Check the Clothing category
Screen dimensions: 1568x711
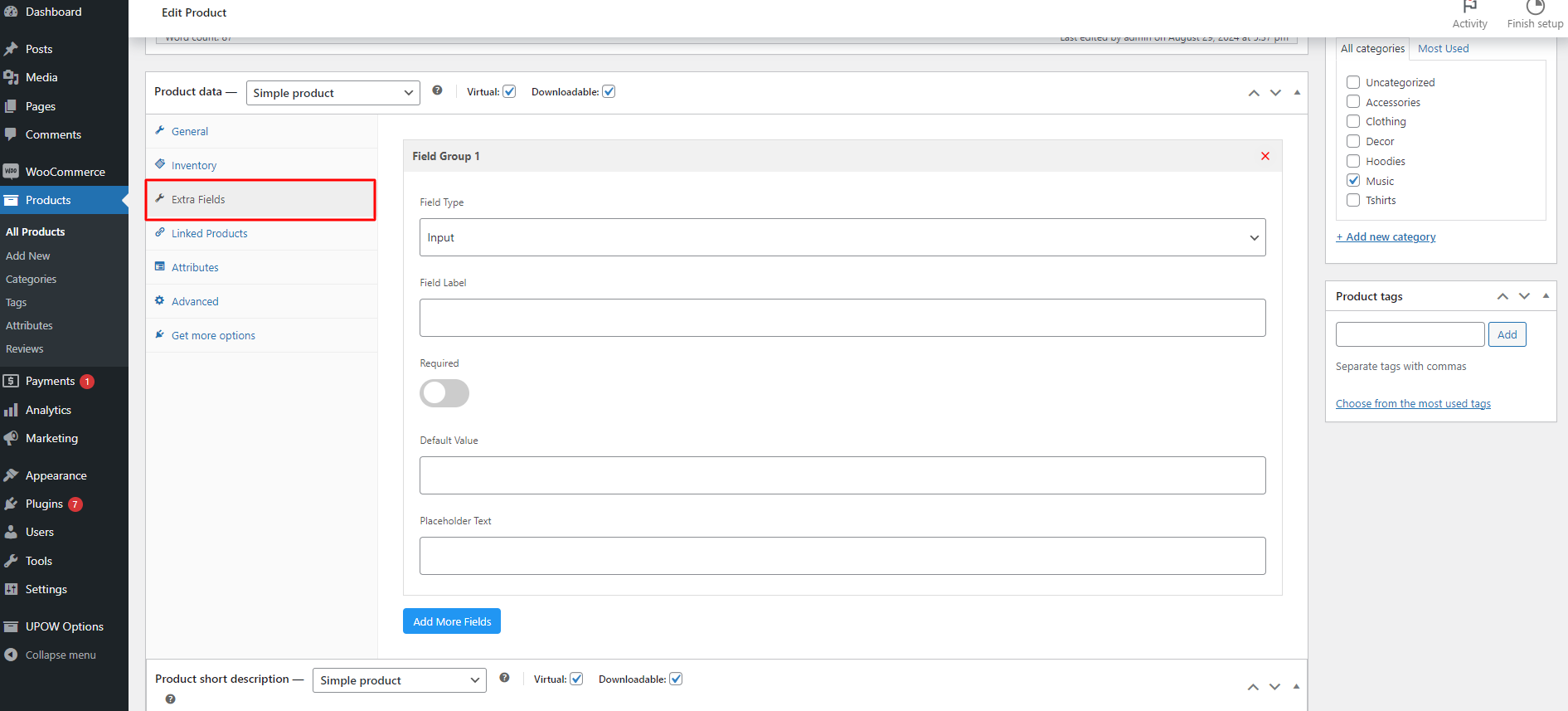(x=1353, y=121)
